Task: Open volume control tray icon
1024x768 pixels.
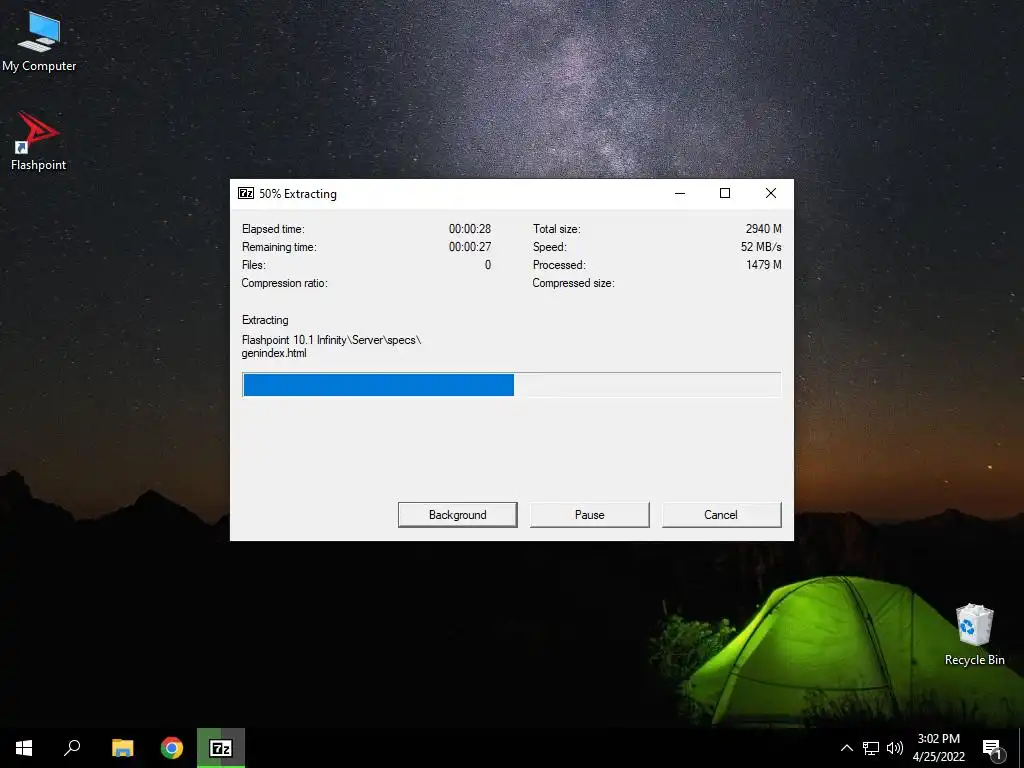Action: coord(895,748)
